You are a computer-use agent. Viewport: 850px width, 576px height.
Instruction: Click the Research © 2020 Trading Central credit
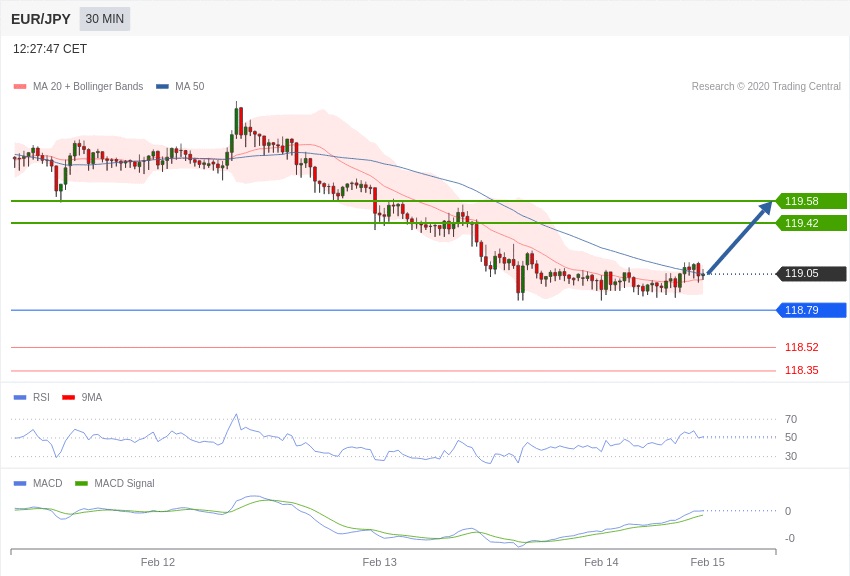pyautogui.click(x=766, y=87)
